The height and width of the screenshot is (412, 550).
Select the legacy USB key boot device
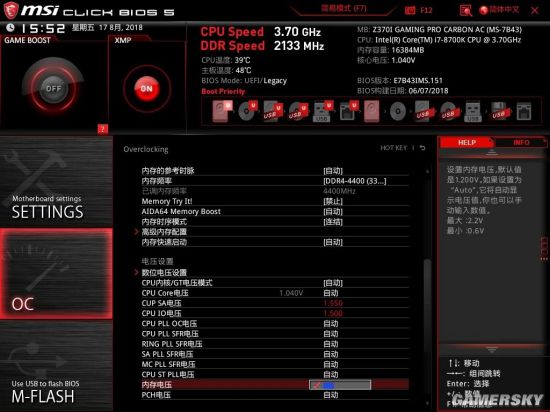pyautogui.click(x=473, y=111)
